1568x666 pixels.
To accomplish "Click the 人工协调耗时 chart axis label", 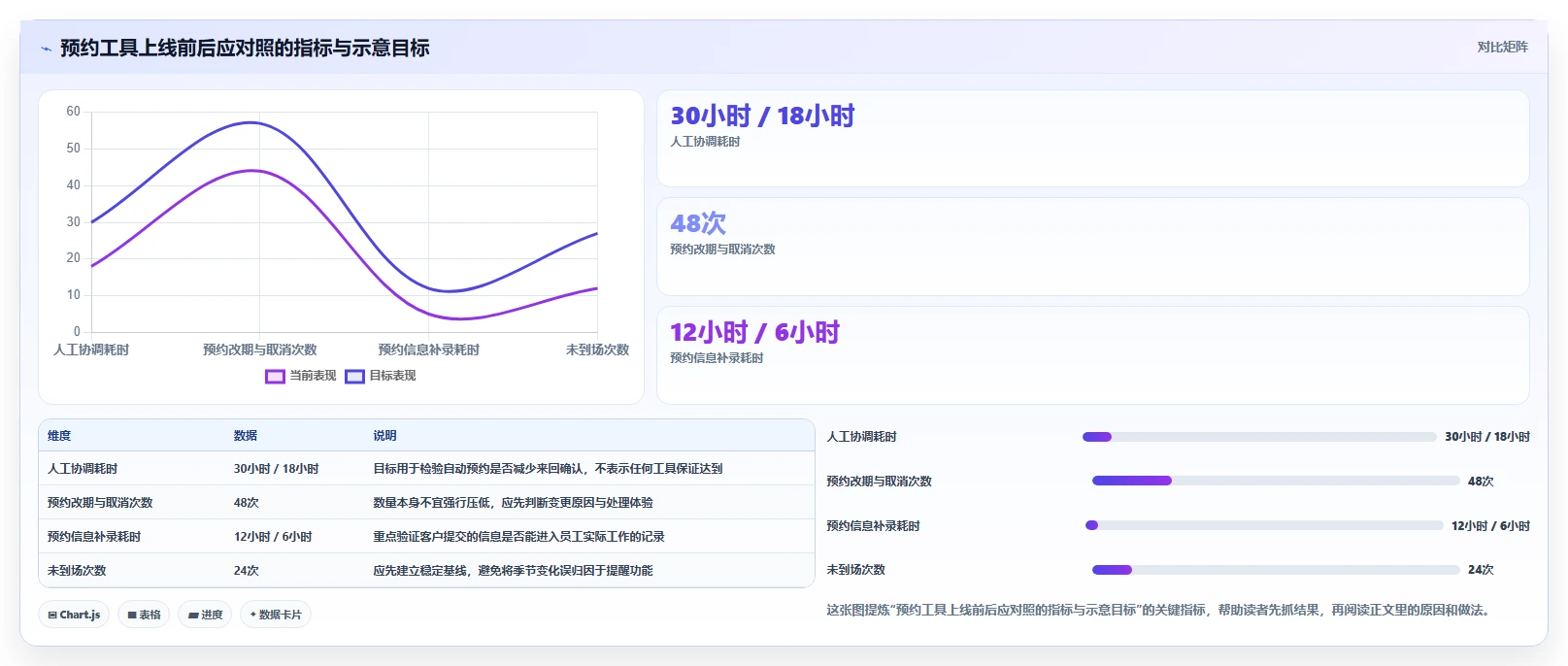I will (91, 350).
